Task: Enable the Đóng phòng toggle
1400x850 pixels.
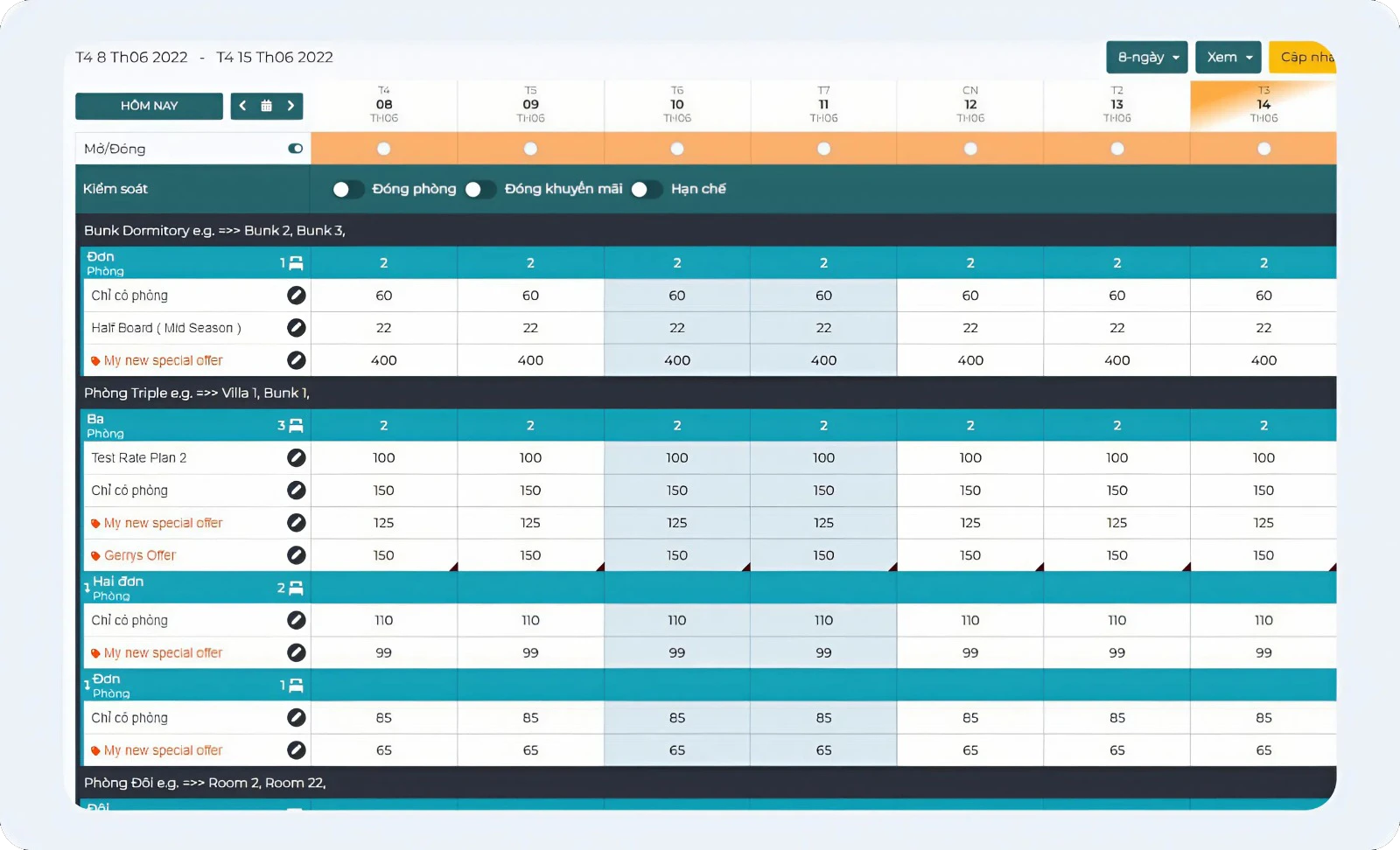Action: (x=347, y=190)
